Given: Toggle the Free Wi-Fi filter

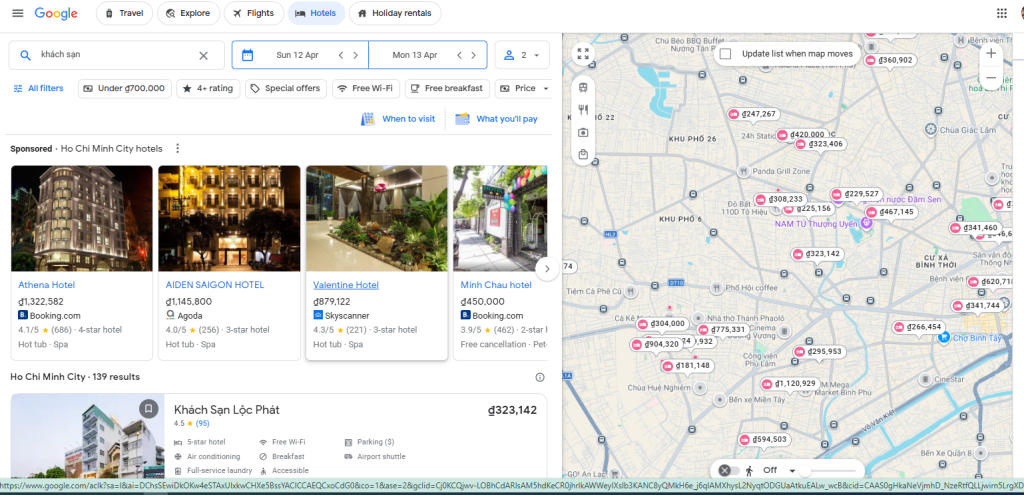Looking at the screenshot, I should [x=366, y=89].
